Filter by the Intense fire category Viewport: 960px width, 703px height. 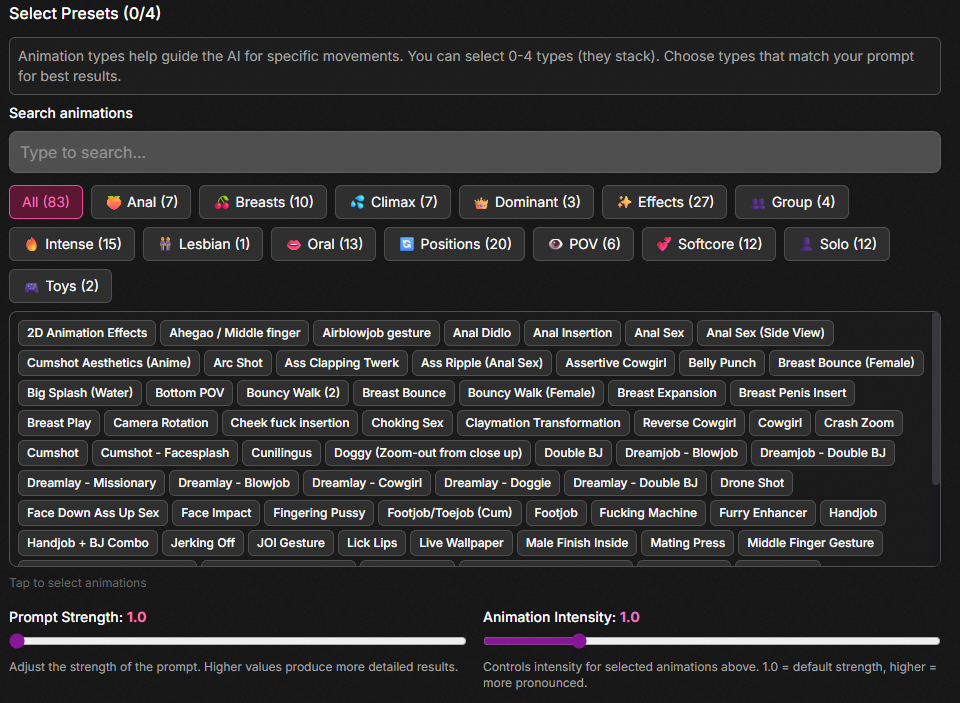71,244
